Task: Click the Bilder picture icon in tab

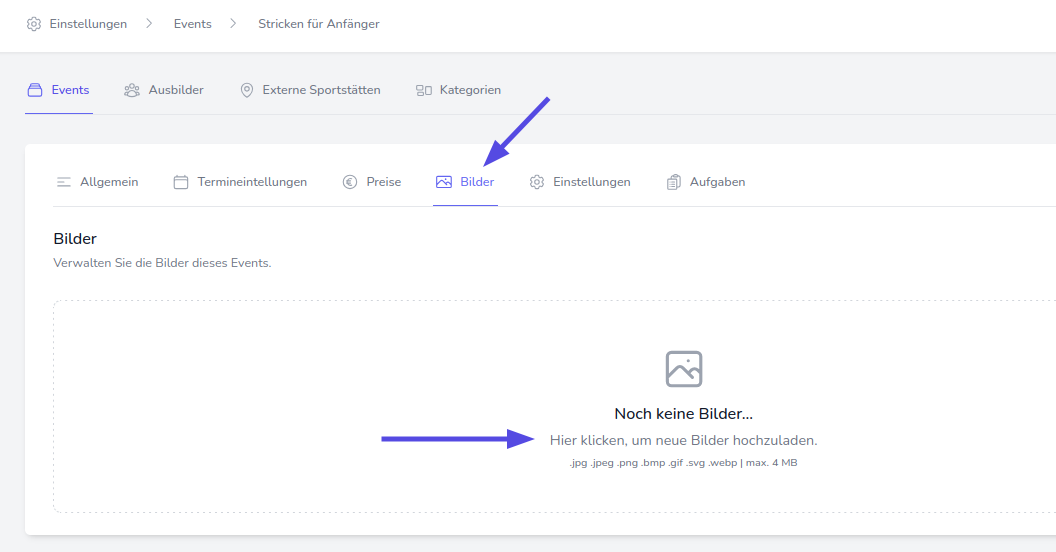Action: click(444, 182)
